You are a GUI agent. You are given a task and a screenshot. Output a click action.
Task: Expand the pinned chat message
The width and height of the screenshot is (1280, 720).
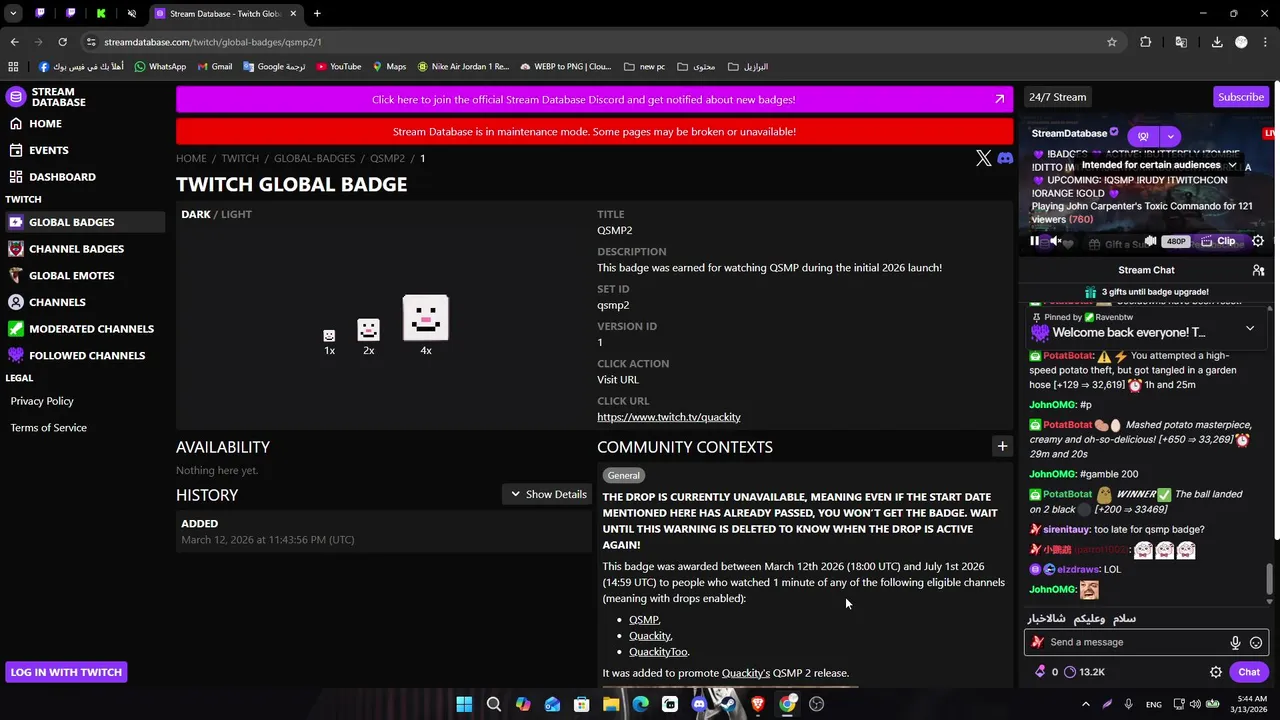tap(1250, 328)
